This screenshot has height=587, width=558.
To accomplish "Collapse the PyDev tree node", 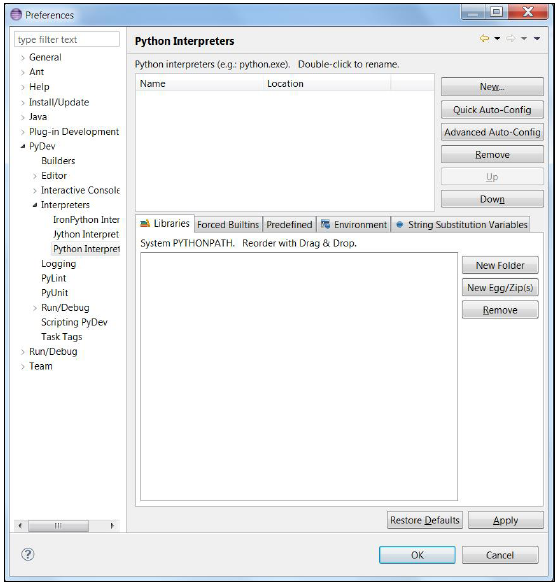I will (23, 146).
